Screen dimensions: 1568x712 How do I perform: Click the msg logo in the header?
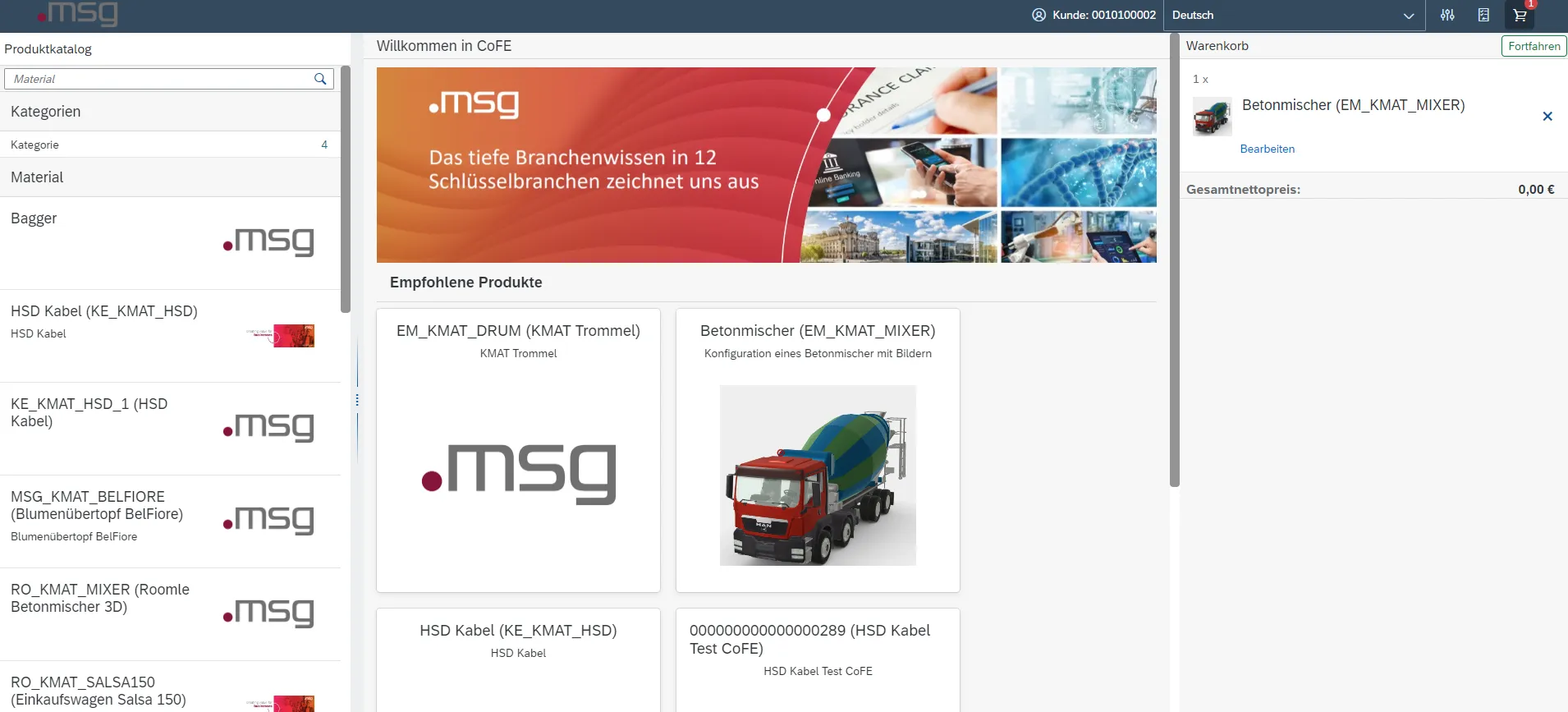click(x=79, y=13)
